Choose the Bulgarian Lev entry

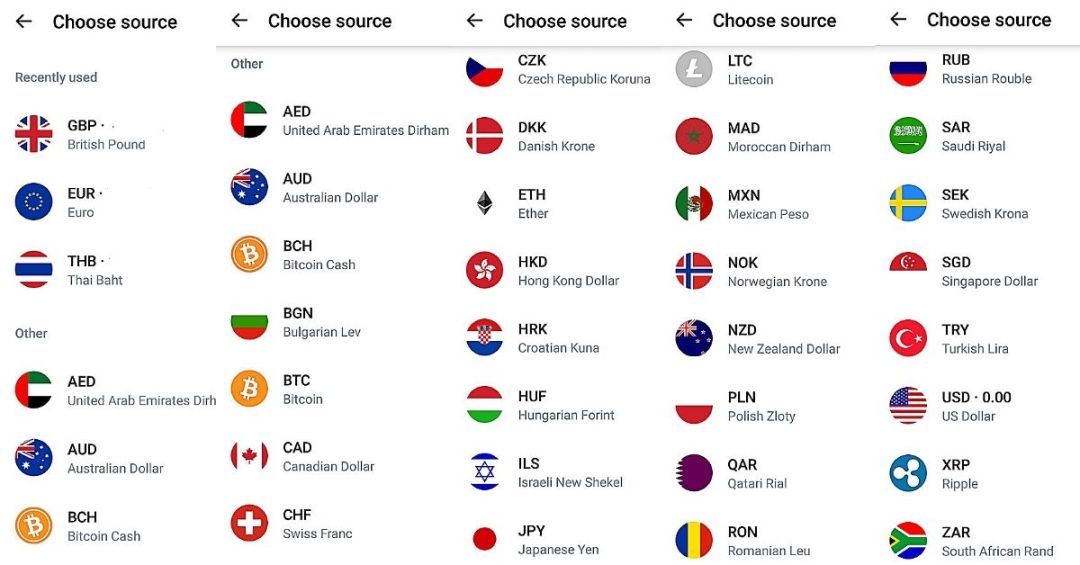pos(321,322)
